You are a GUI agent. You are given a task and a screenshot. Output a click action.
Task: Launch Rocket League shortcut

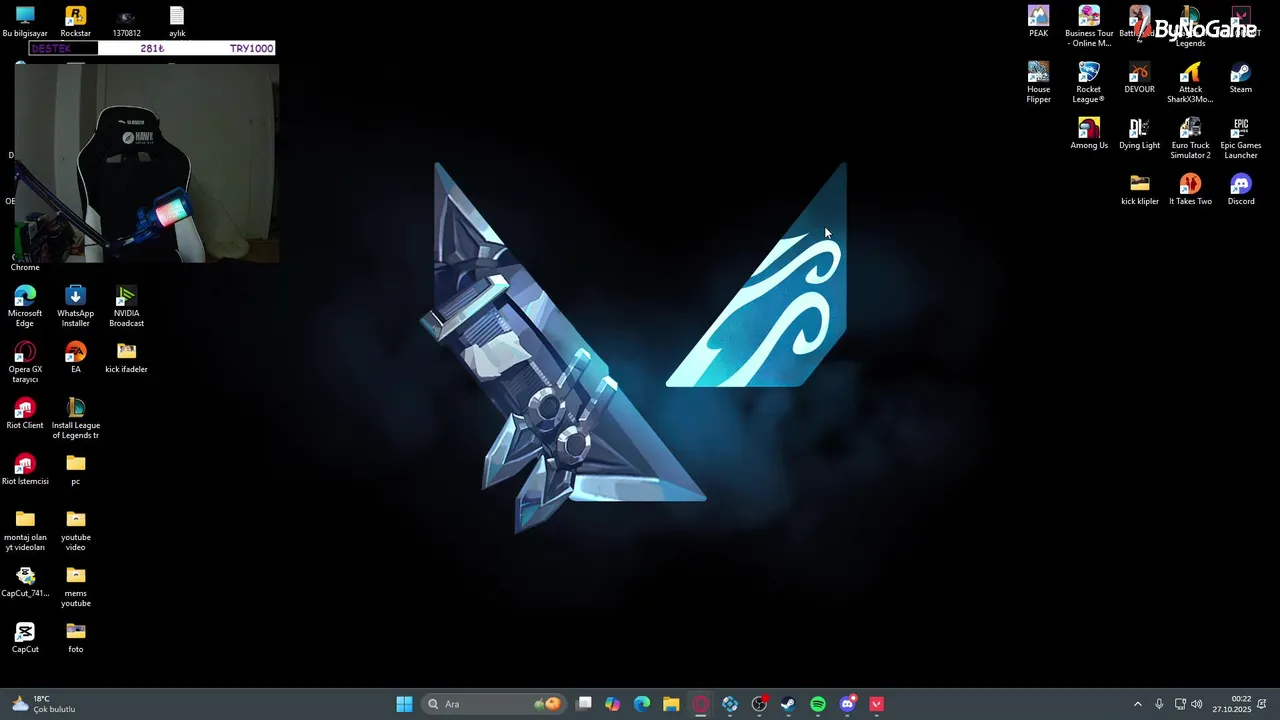pyautogui.click(x=1089, y=82)
